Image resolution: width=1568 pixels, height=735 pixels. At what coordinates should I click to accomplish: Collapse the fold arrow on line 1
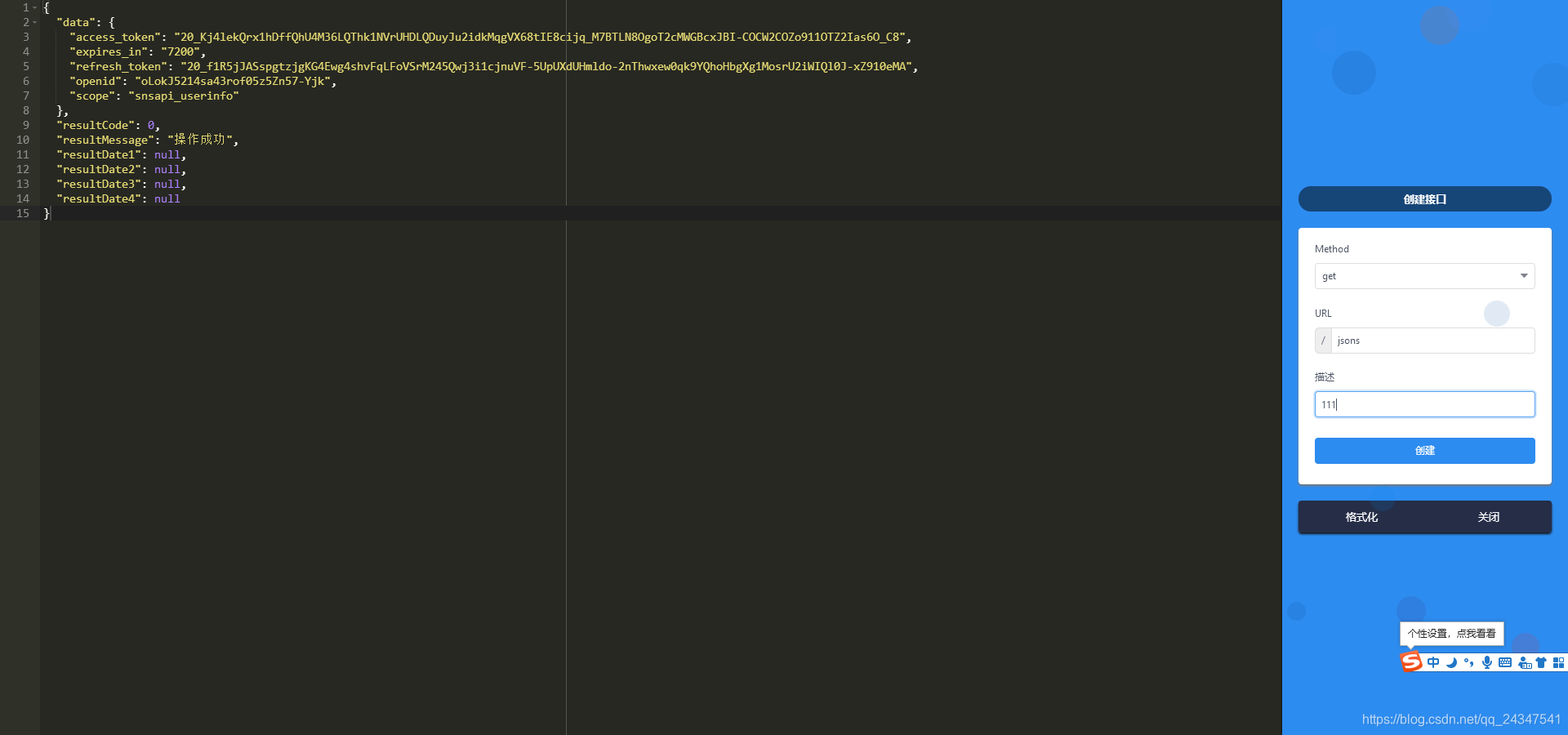[35, 8]
